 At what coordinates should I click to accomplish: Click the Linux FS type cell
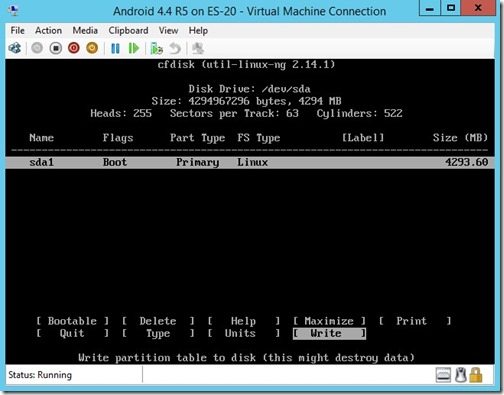252,162
